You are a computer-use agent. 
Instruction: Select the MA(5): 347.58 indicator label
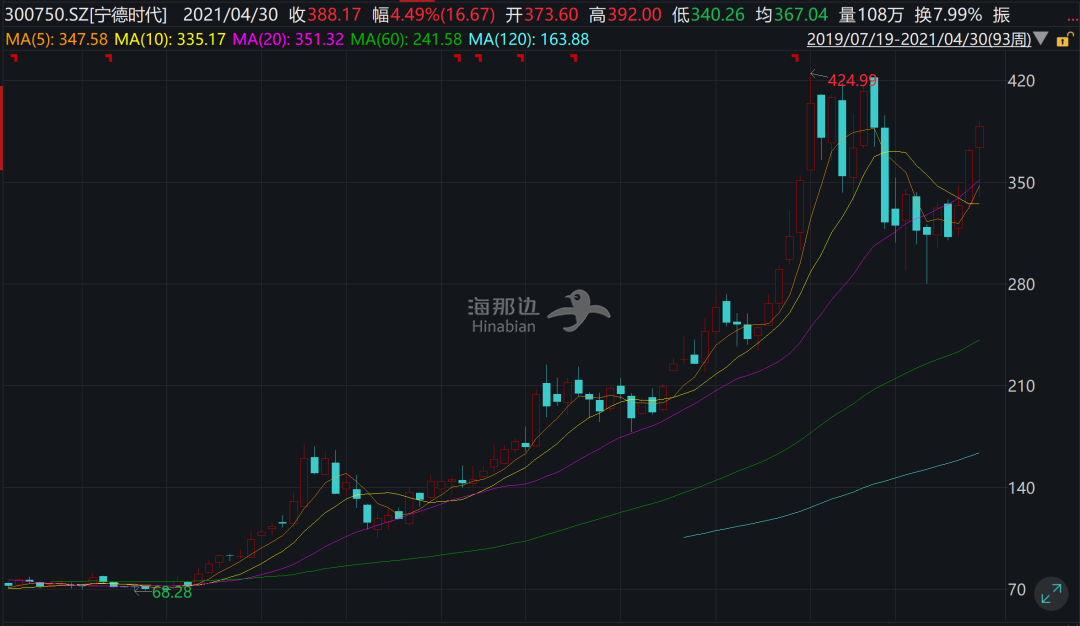click(56, 39)
